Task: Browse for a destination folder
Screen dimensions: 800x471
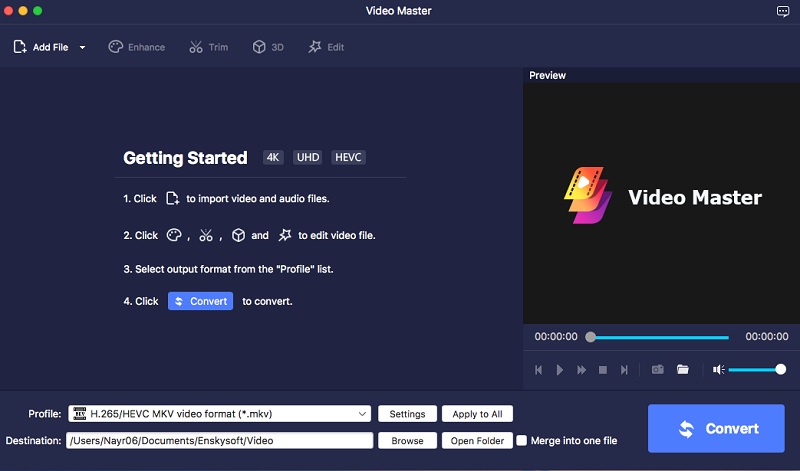Action: pos(407,440)
